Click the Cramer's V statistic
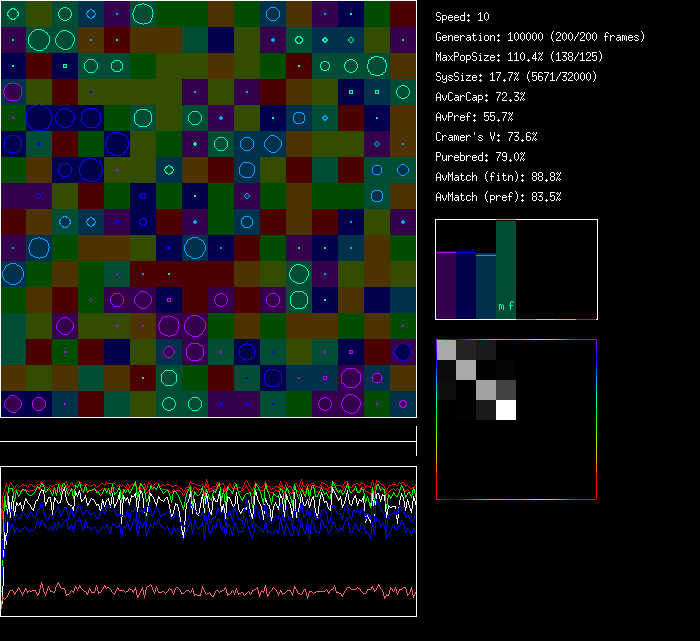The image size is (700, 641). [486, 137]
